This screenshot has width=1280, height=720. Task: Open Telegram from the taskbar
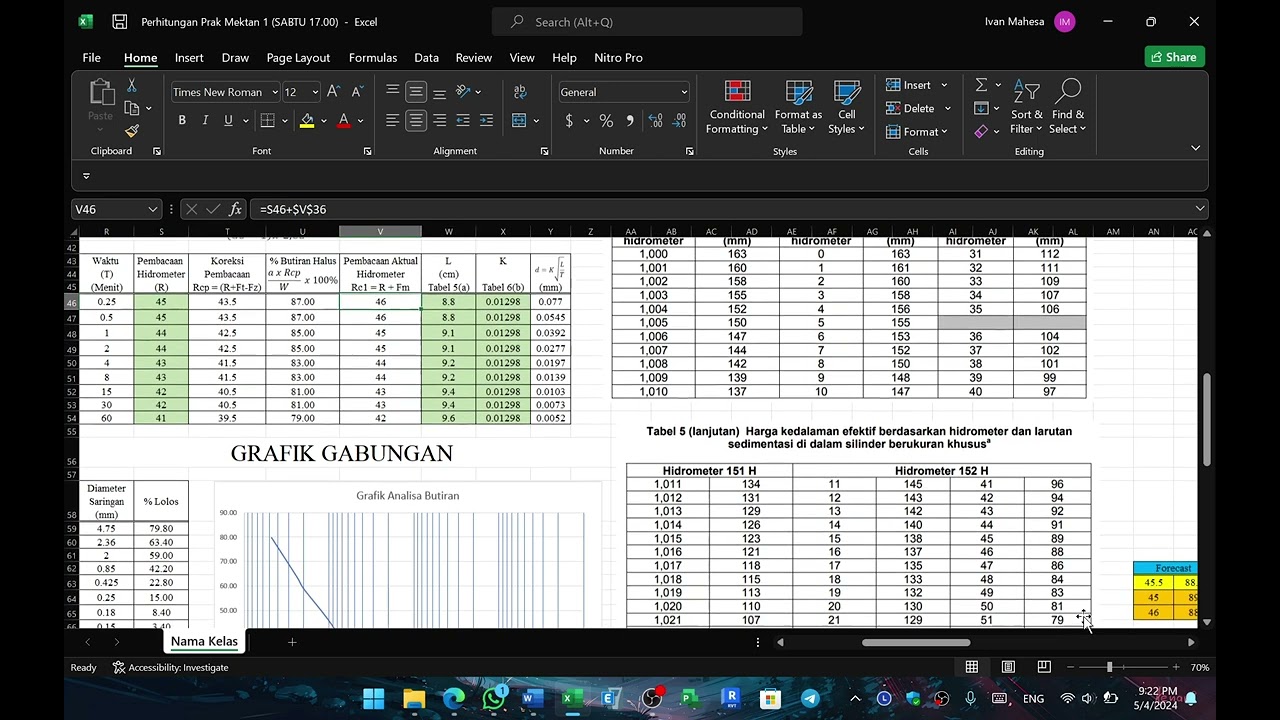[x=810, y=698]
